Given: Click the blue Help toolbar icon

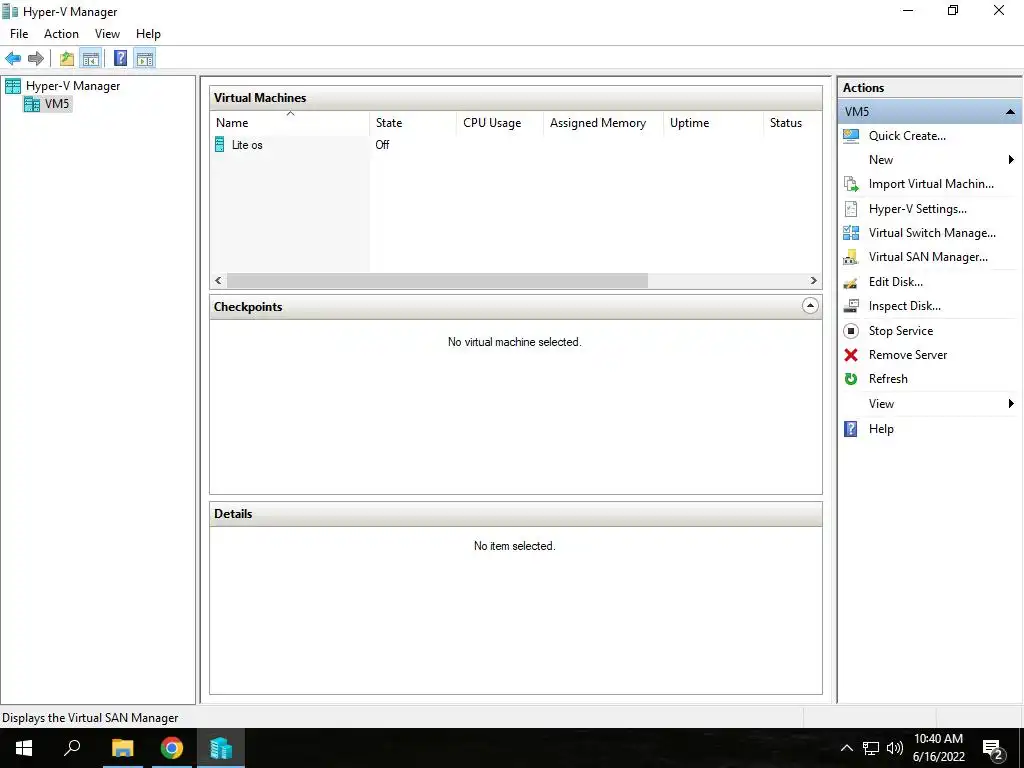Looking at the screenshot, I should coord(121,59).
